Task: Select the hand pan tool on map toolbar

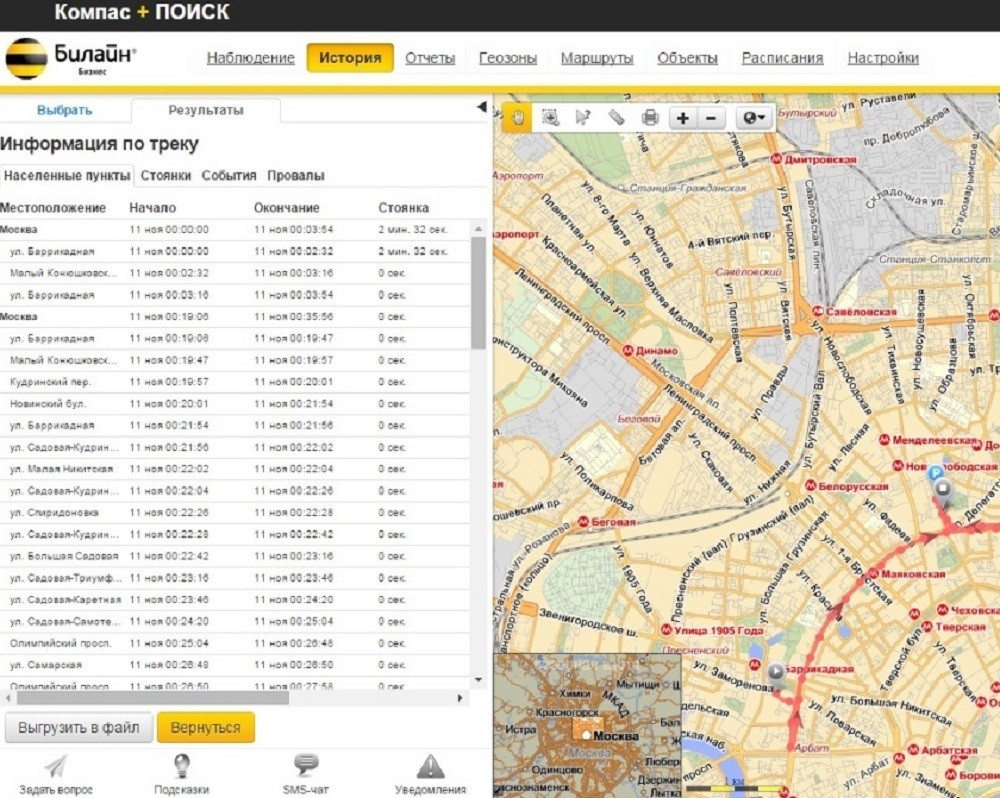Action: point(517,117)
